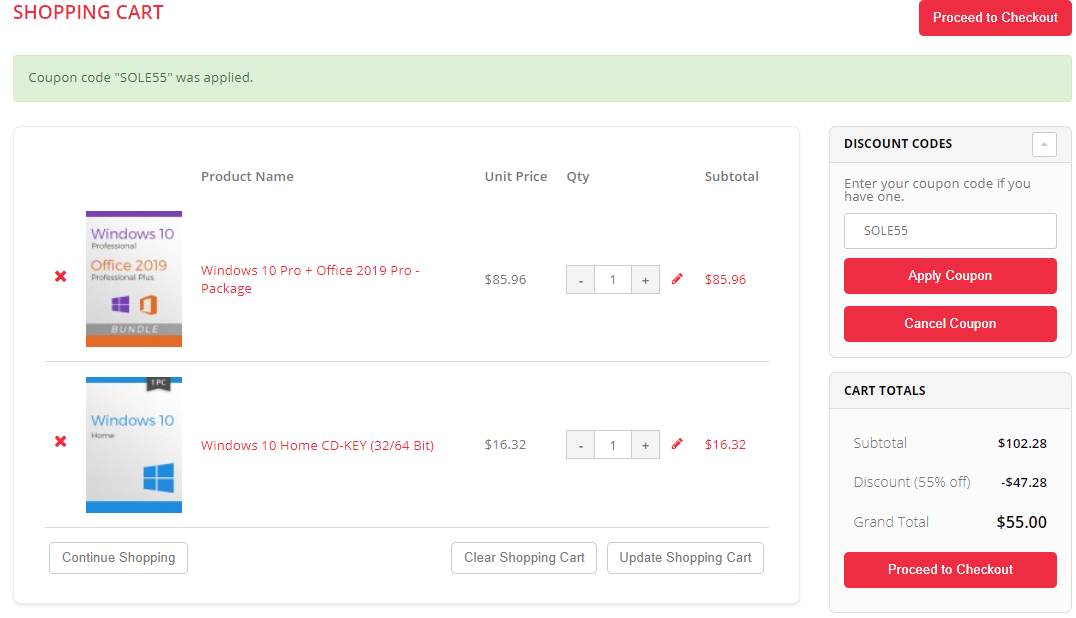This screenshot has width=1076, height=618.
Task: Proceed to Checkout from the page header
Action: click(x=994, y=18)
